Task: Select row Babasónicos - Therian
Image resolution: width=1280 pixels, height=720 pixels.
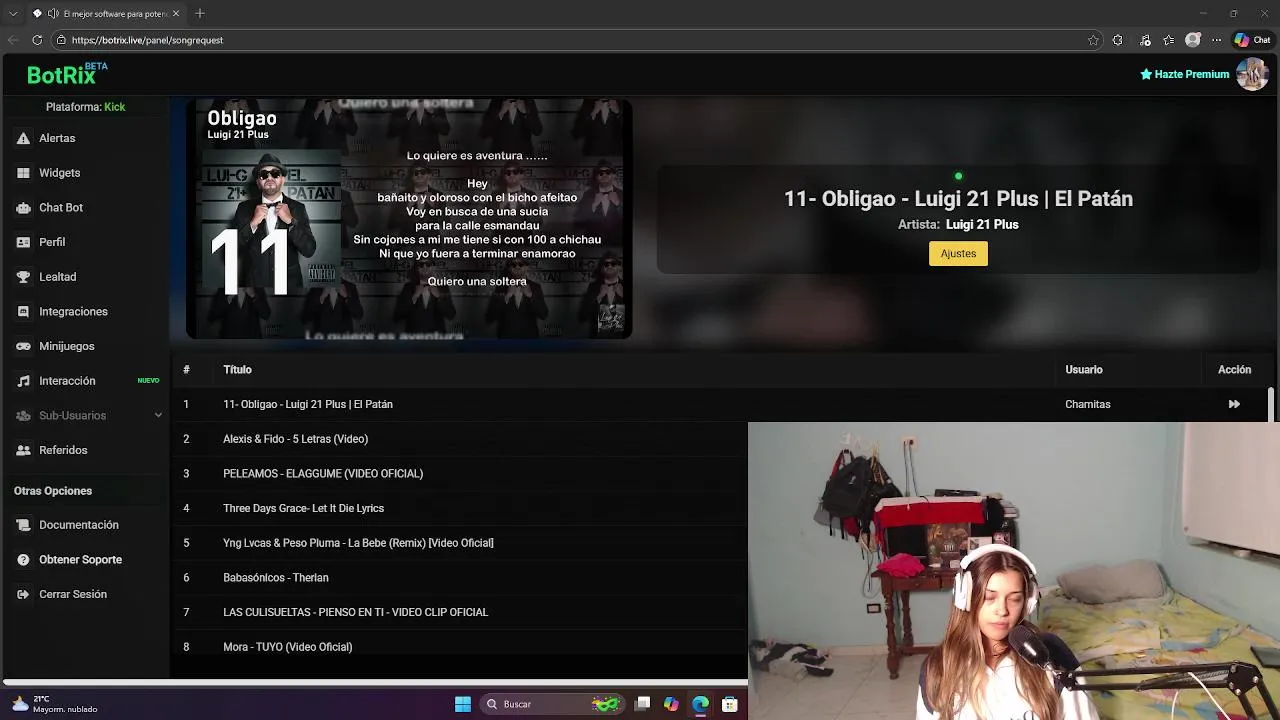Action: (460, 578)
